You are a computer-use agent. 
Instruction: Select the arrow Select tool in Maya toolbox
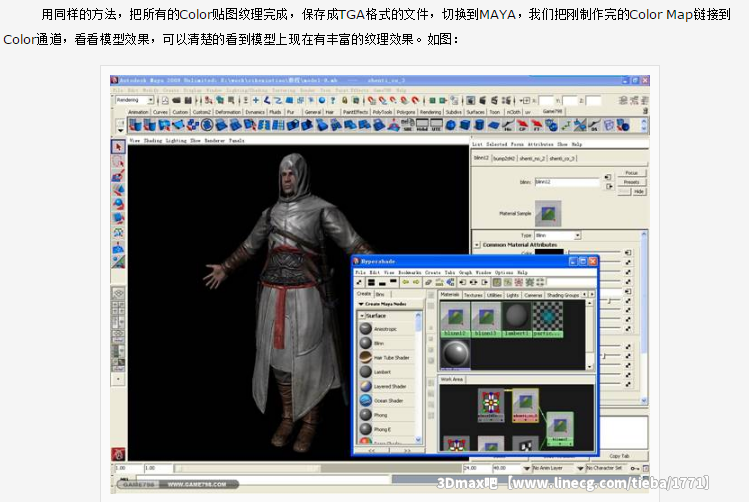[118, 147]
